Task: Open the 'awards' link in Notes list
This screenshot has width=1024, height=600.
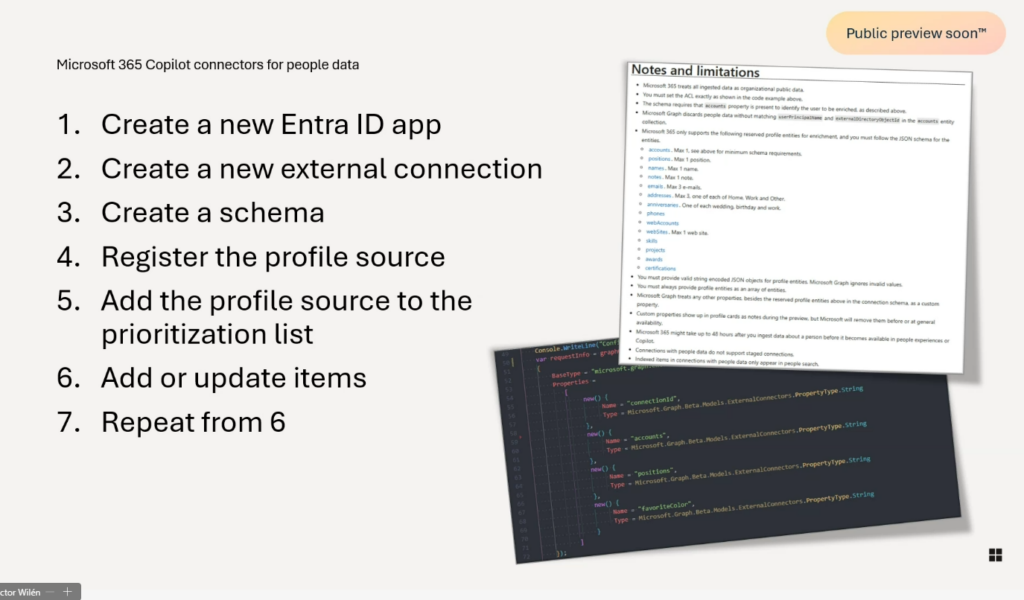Action: pyautogui.click(x=654, y=259)
